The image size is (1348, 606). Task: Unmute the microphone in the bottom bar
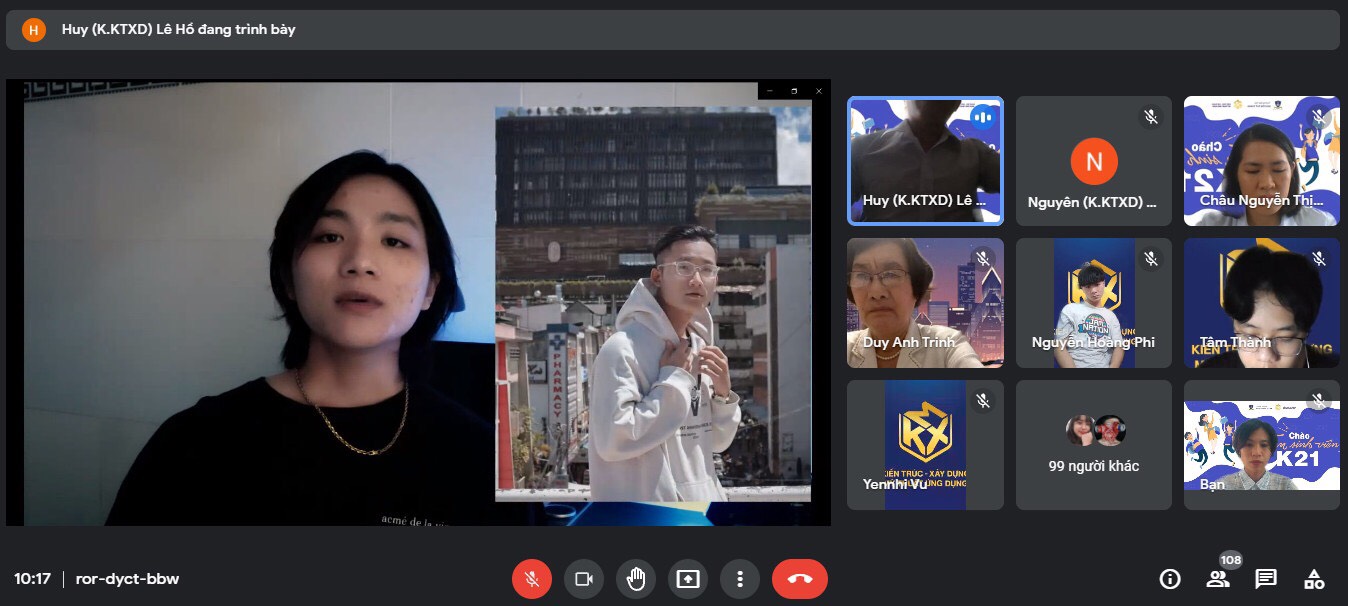click(532, 579)
